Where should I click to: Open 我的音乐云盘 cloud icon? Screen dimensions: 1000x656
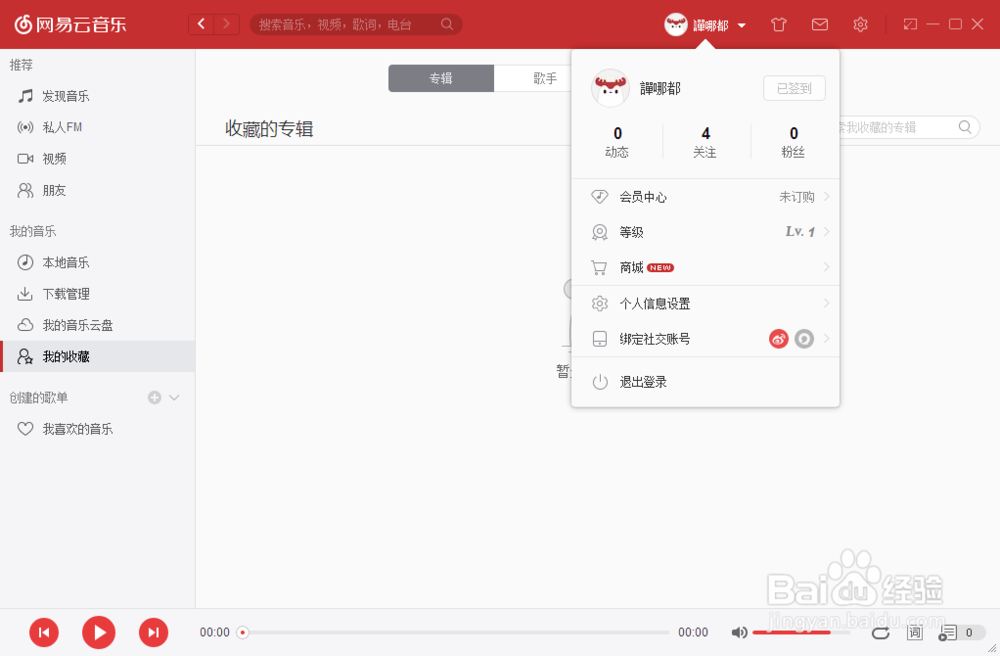25,326
